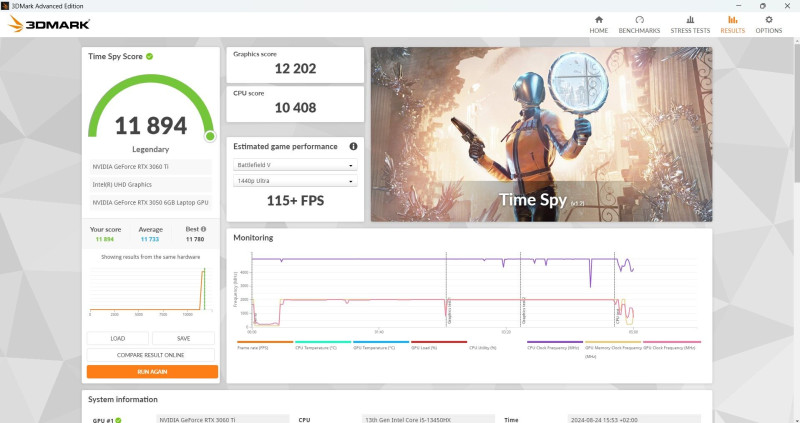Click the System information heading

(122, 400)
